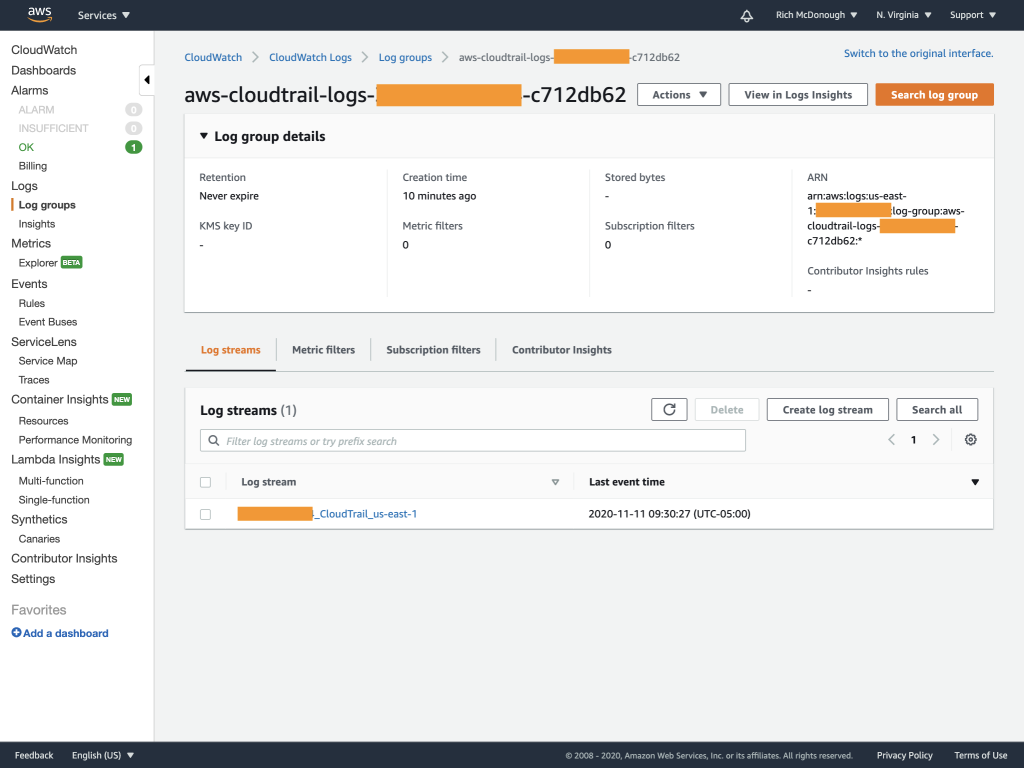Click the AWS logo home icon
The height and width of the screenshot is (768, 1024).
tap(37, 14)
